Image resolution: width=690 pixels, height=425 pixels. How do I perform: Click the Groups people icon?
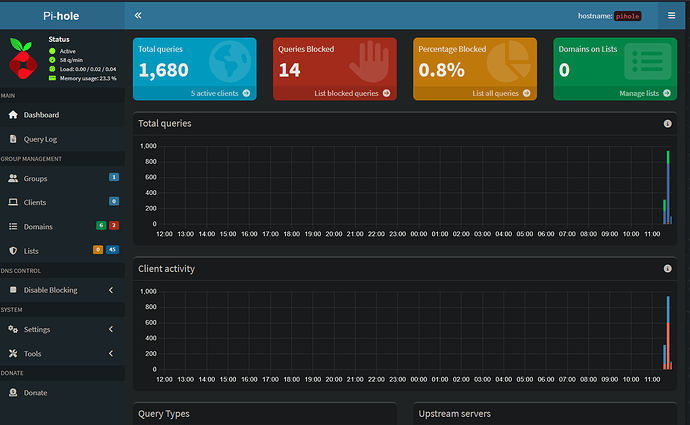point(13,178)
